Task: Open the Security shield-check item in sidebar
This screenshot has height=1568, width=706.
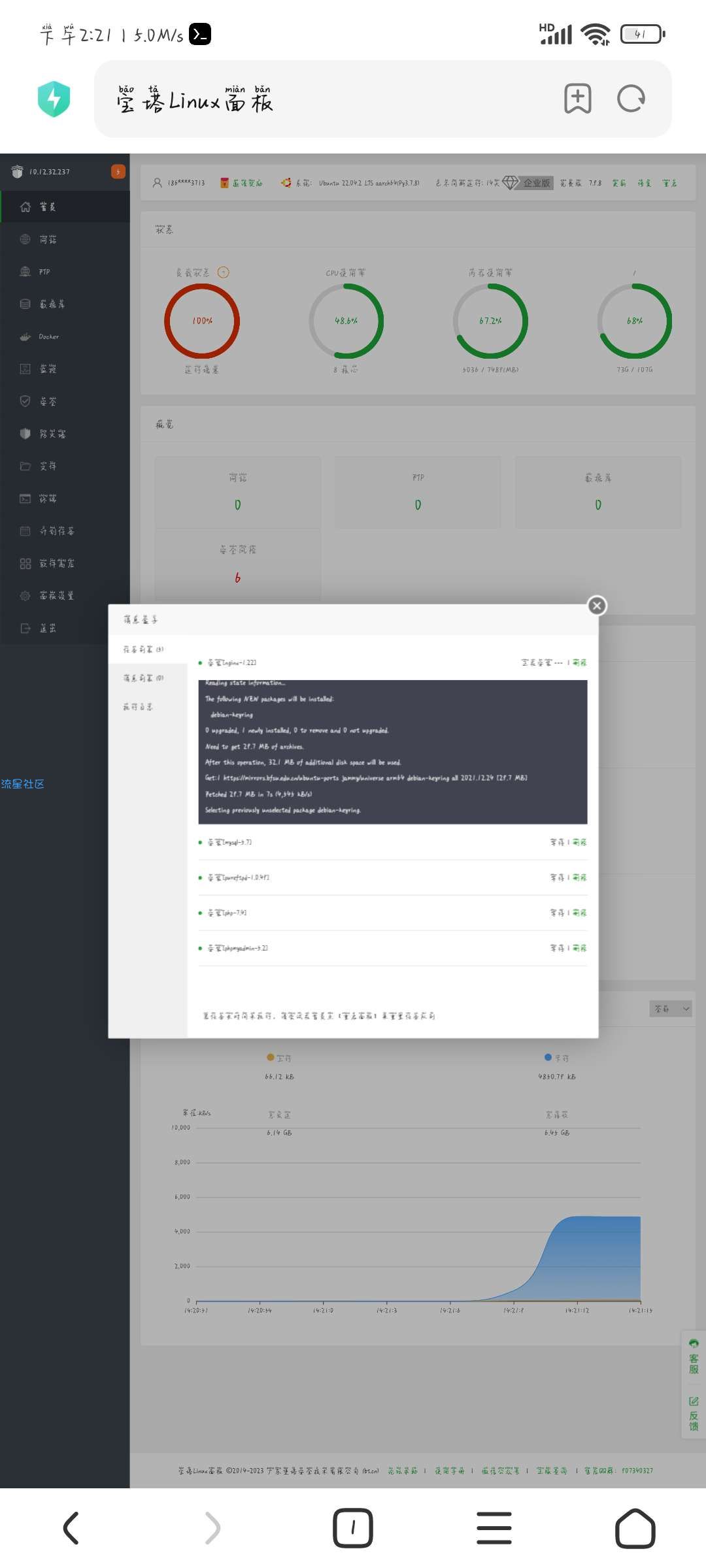Action: (65, 401)
